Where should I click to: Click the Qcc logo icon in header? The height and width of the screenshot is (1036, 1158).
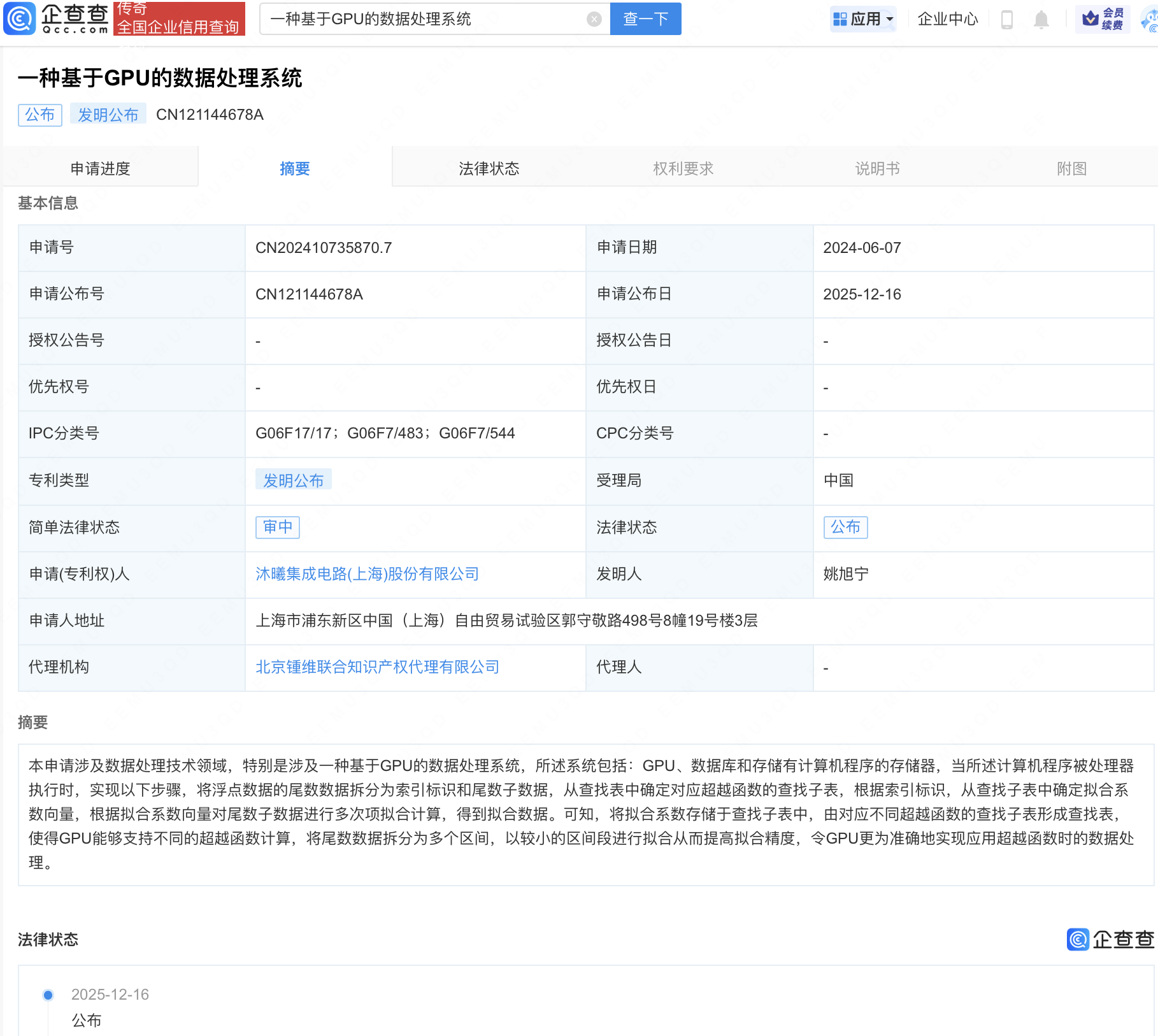pyautogui.click(x=20, y=18)
